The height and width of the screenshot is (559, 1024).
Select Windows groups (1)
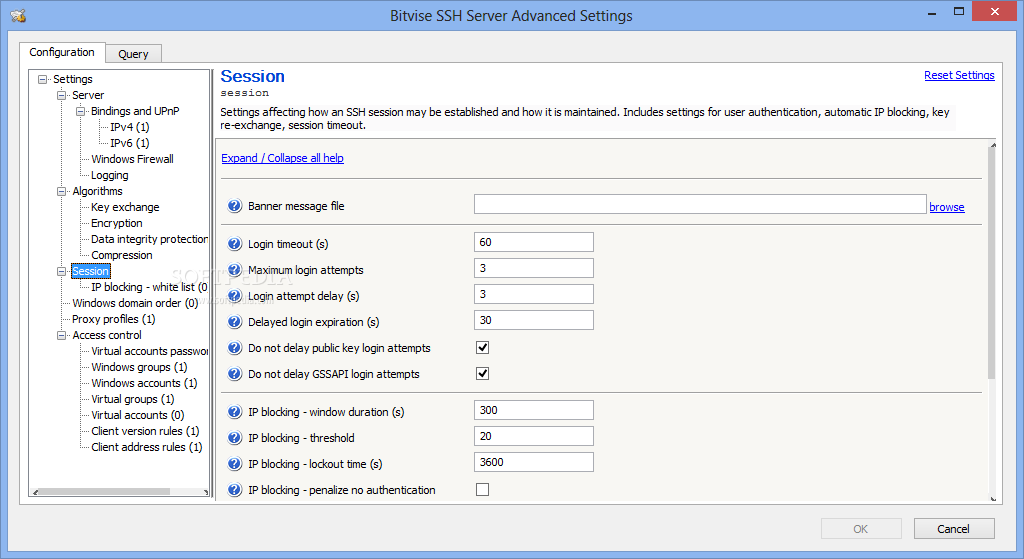(139, 367)
